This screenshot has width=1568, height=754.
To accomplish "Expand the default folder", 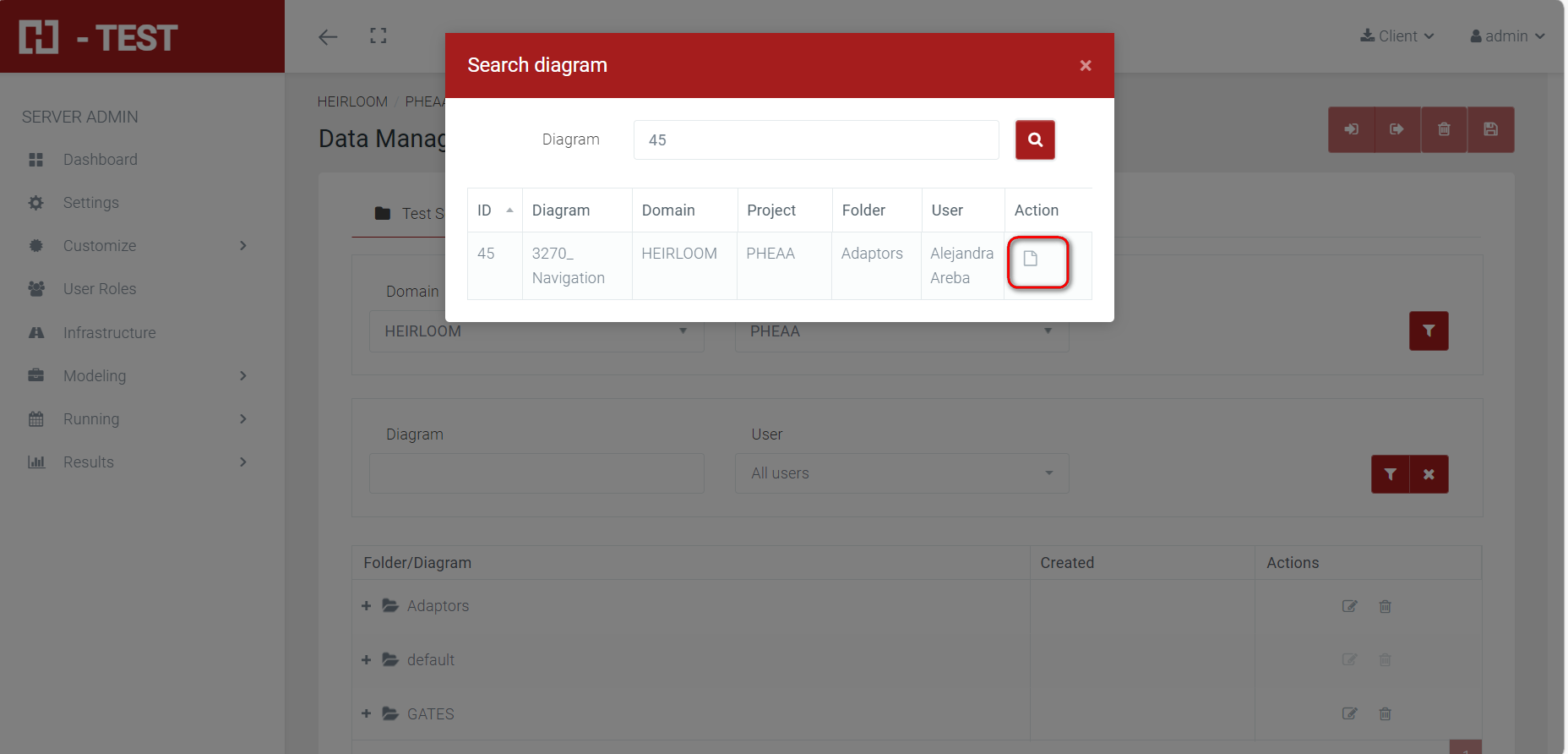I will [367, 660].
